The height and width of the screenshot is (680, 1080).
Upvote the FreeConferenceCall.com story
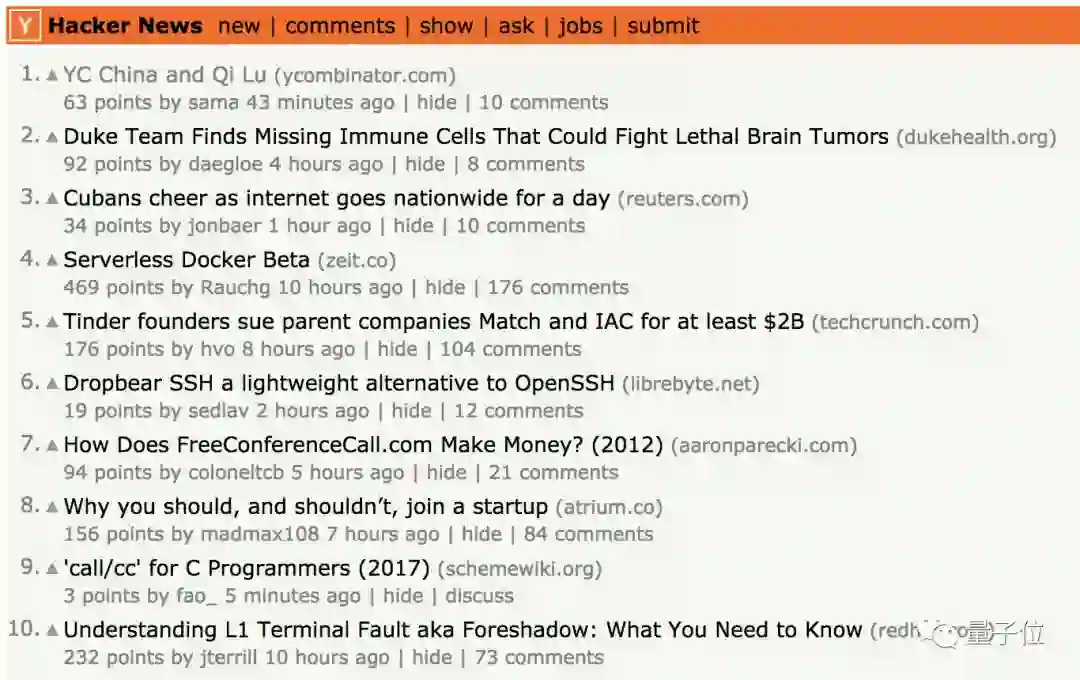(x=52, y=446)
